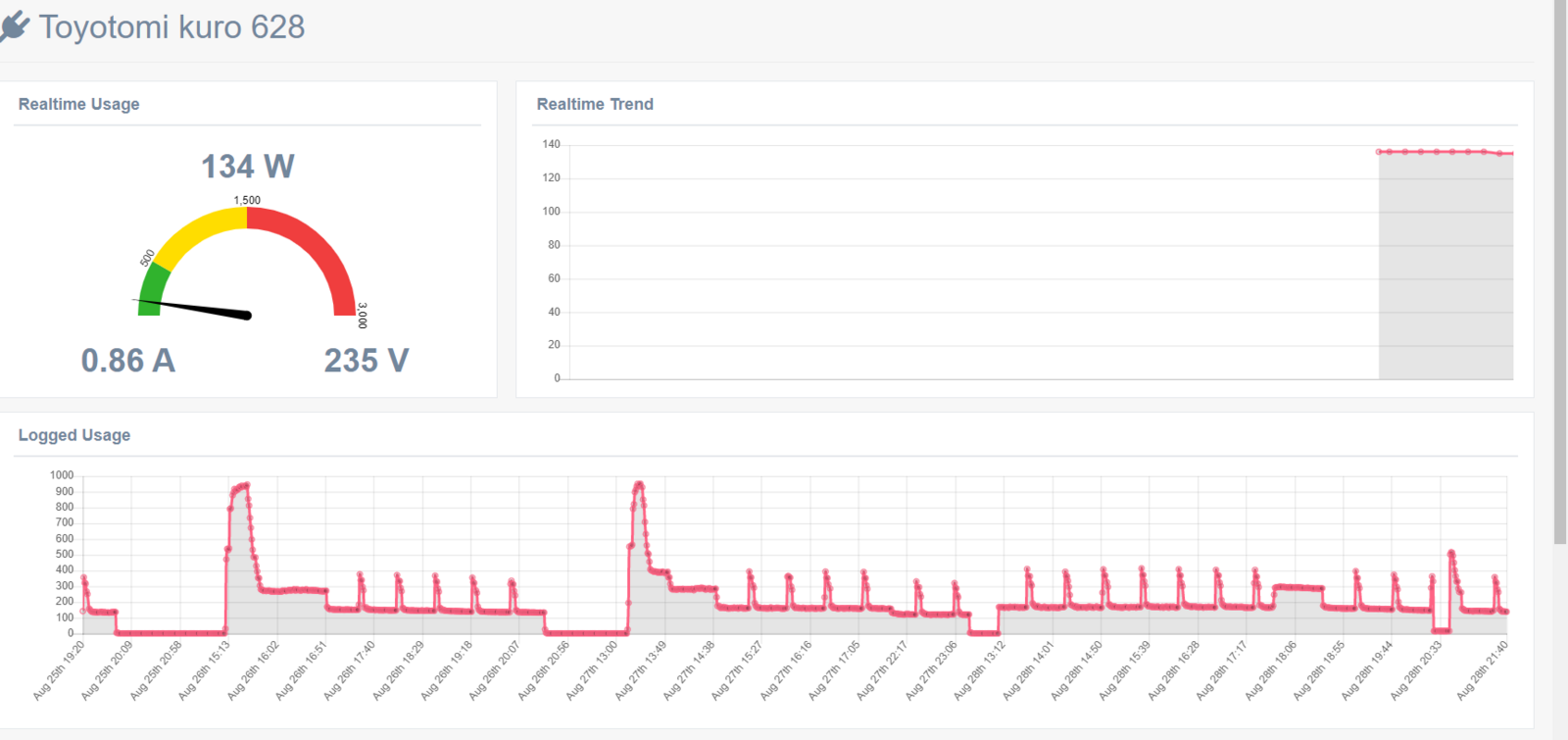
Task: Click the Aug 28th 18:06 x-axis label
Action: click(1270, 670)
